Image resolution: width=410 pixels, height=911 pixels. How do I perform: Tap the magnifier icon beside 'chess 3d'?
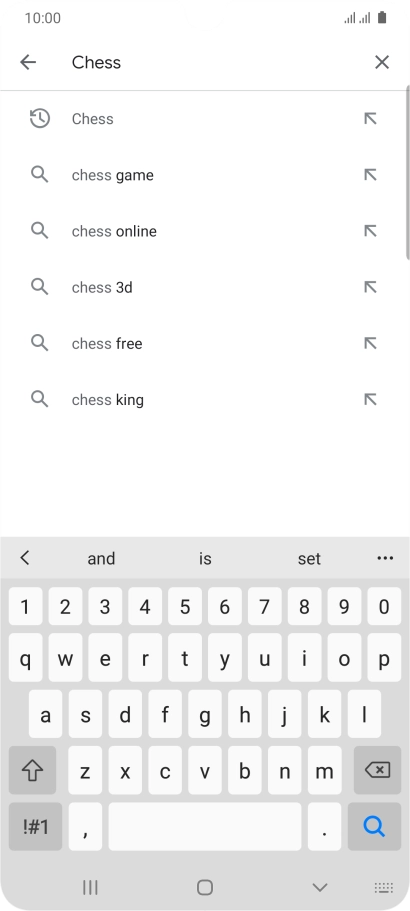pos(39,286)
